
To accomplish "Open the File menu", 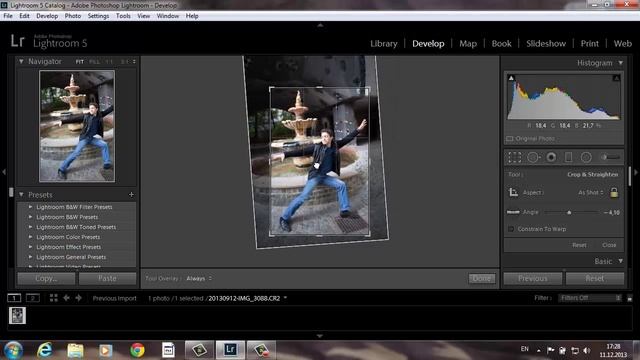I will 8,16.
